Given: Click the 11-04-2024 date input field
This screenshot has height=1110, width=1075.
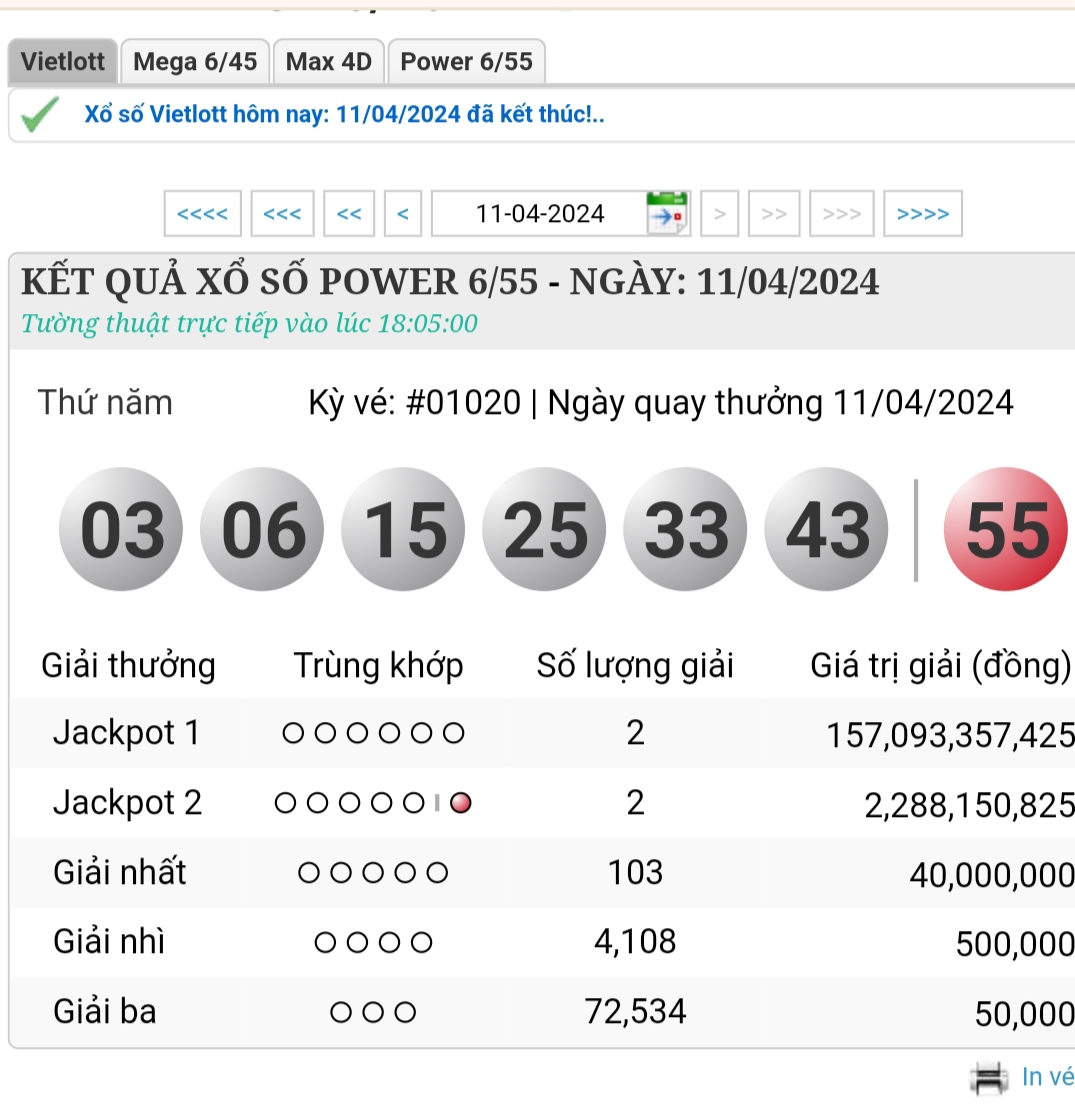Looking at the screenshot, I should (540, 213).
